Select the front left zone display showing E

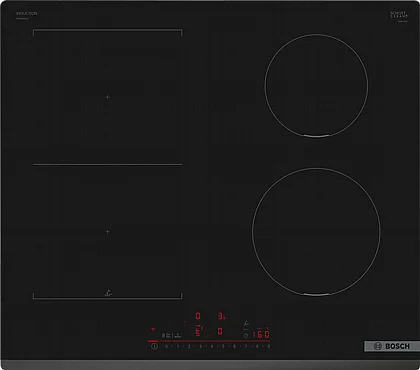[198, 331]
